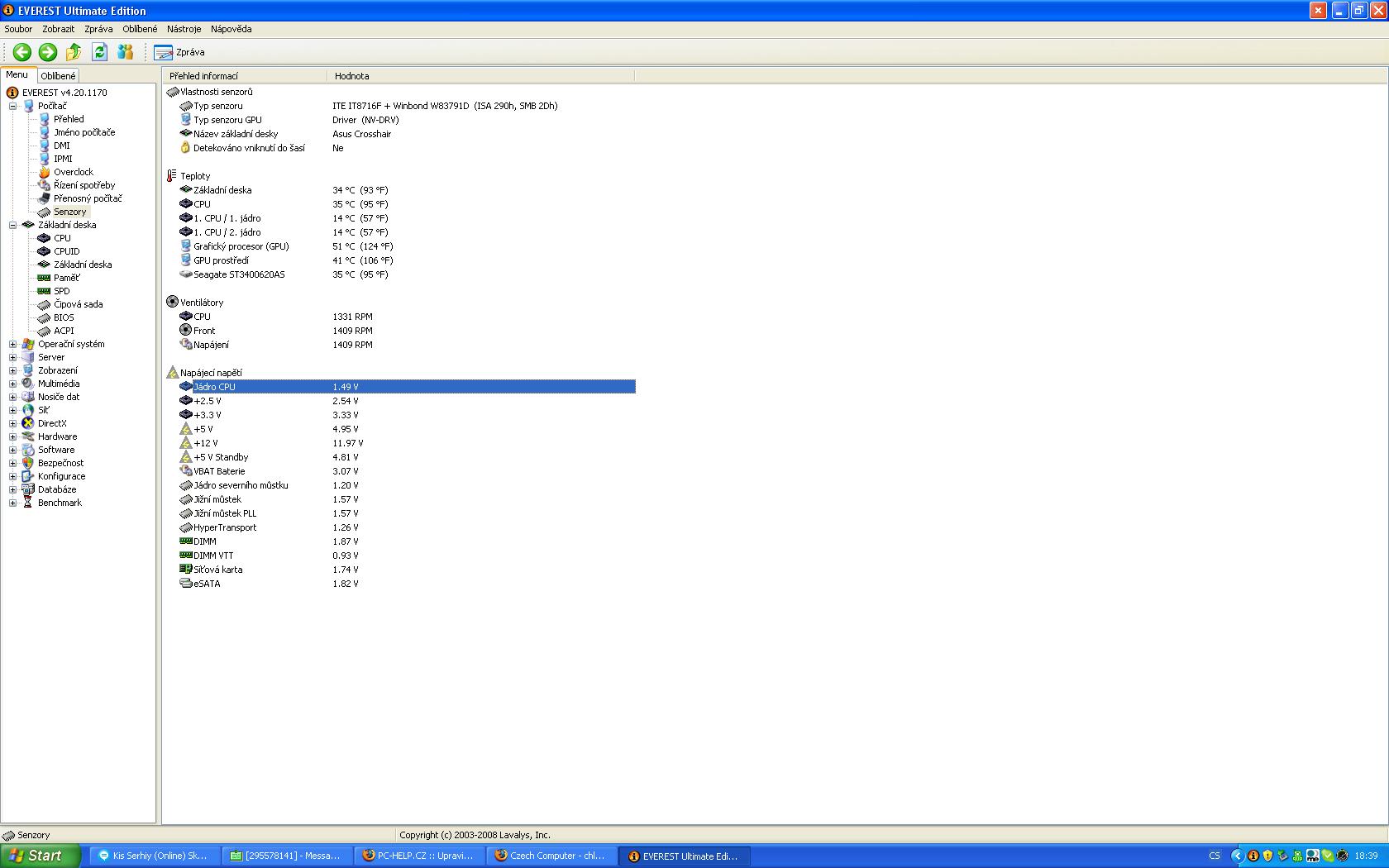Click the Přehled informací column header

245,76
